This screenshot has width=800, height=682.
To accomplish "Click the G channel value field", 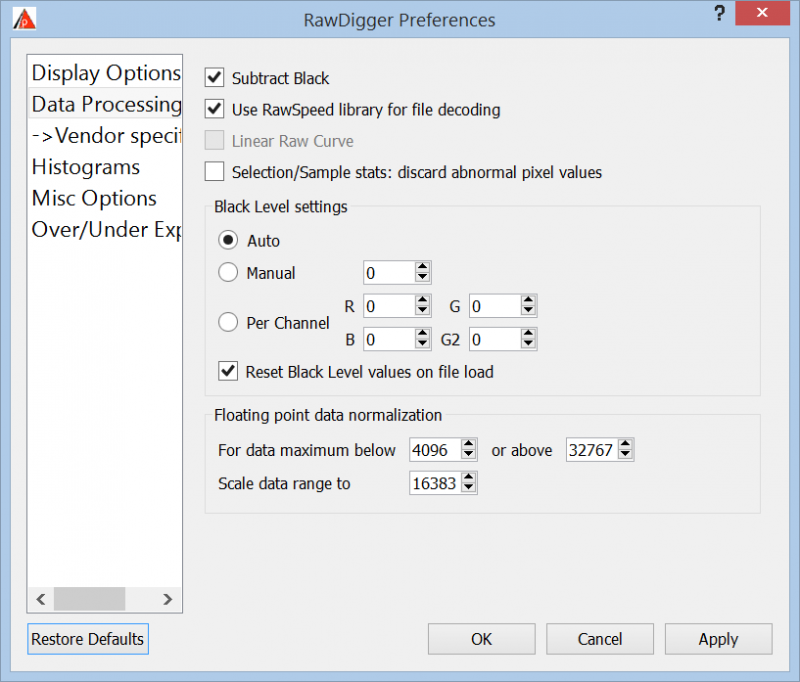I will click(x=495, y=306).
